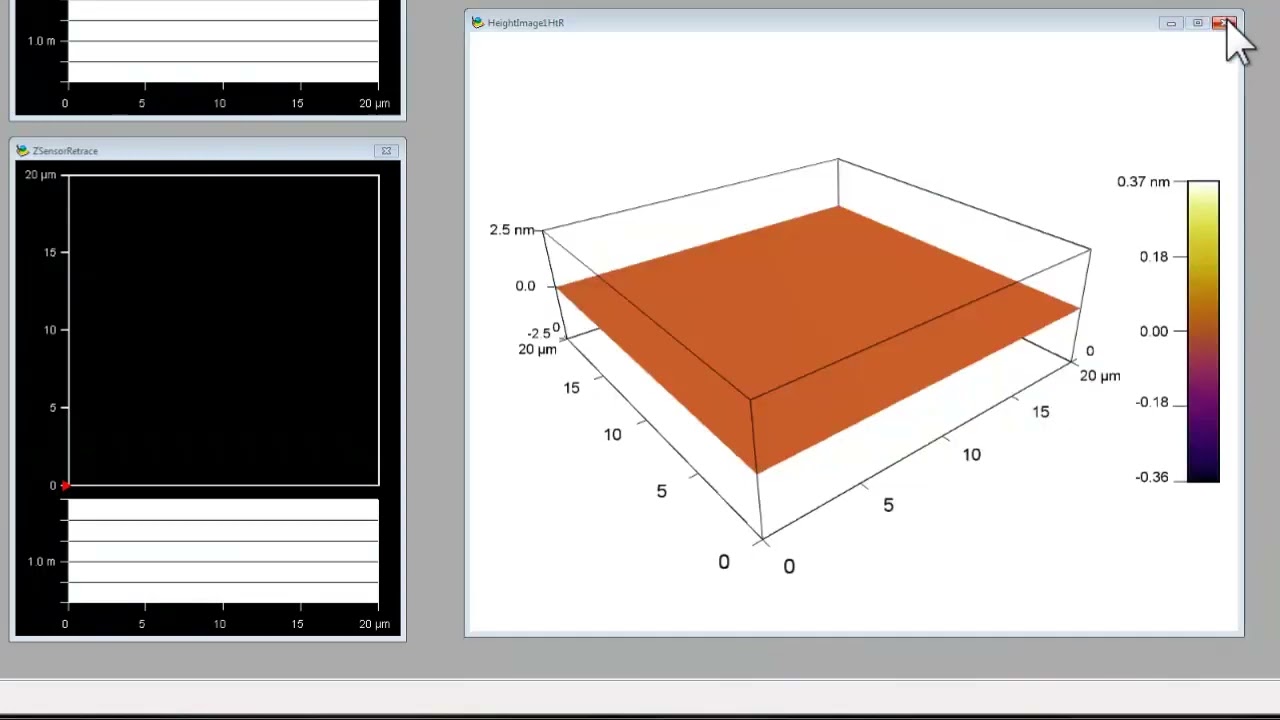Click the -0.36 color scale label
This screenshot has height=720, width=1280.
click(x=1152, y=477)
